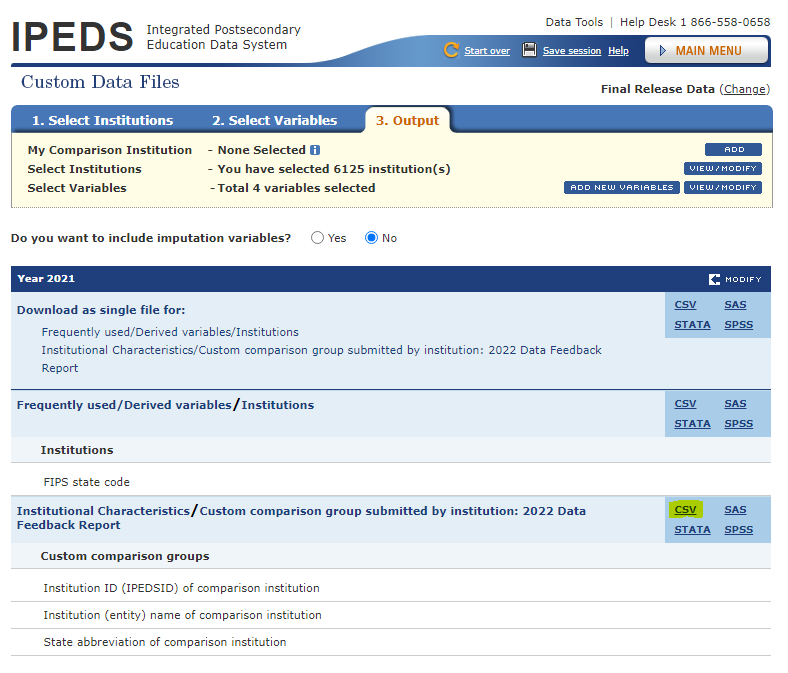Viewport: 788px width, 673px height.
Task: Click the Modify arrow icon in Year 2021 bar
Action: tap(714, 279)
